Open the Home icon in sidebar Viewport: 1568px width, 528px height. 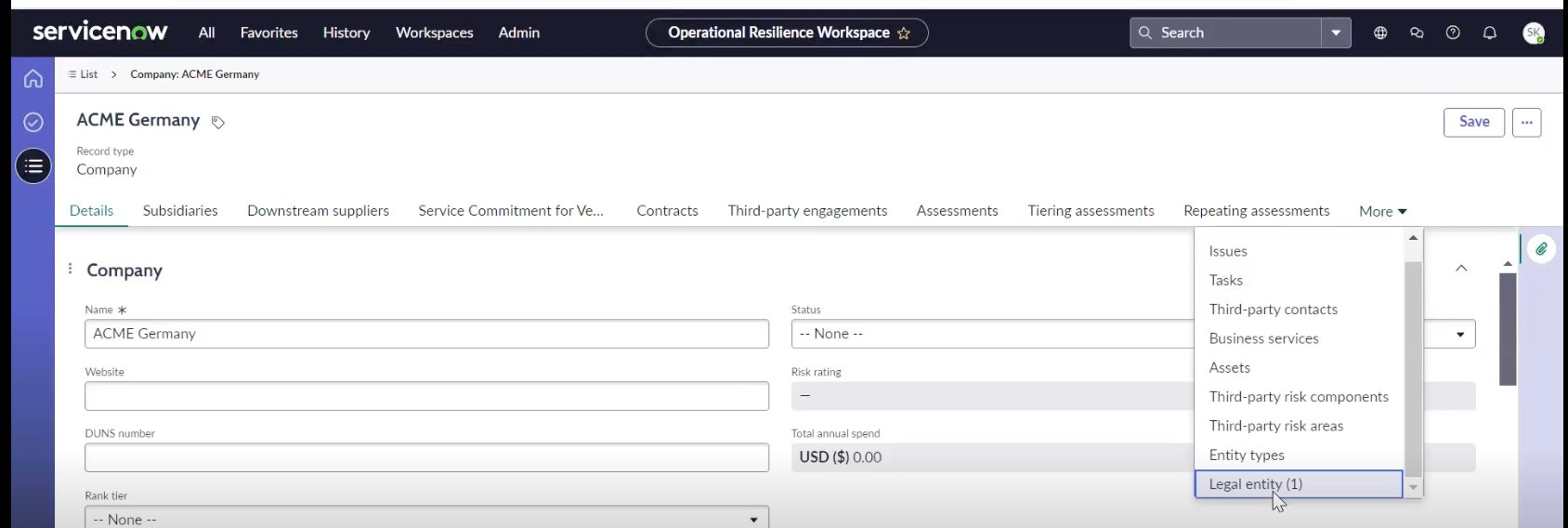pyautogui.click(x=33, y=79)
